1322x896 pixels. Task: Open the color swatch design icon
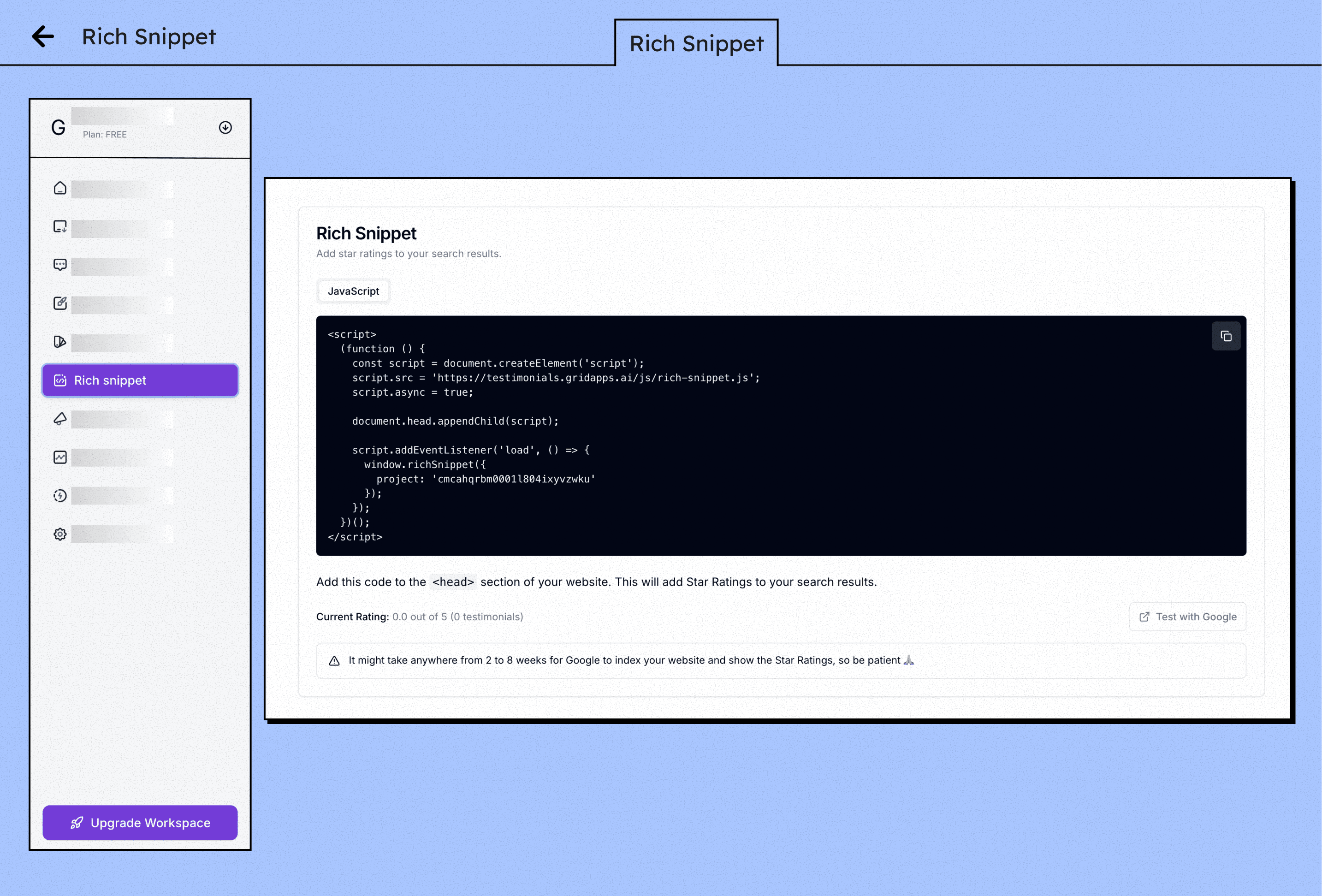click(x=60, y=341)
